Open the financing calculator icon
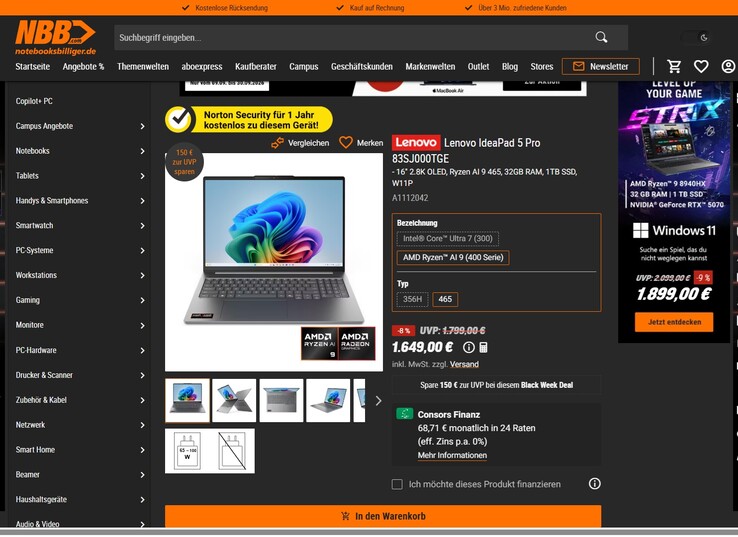This screenshot has width=738, height=537. [483, 347]
